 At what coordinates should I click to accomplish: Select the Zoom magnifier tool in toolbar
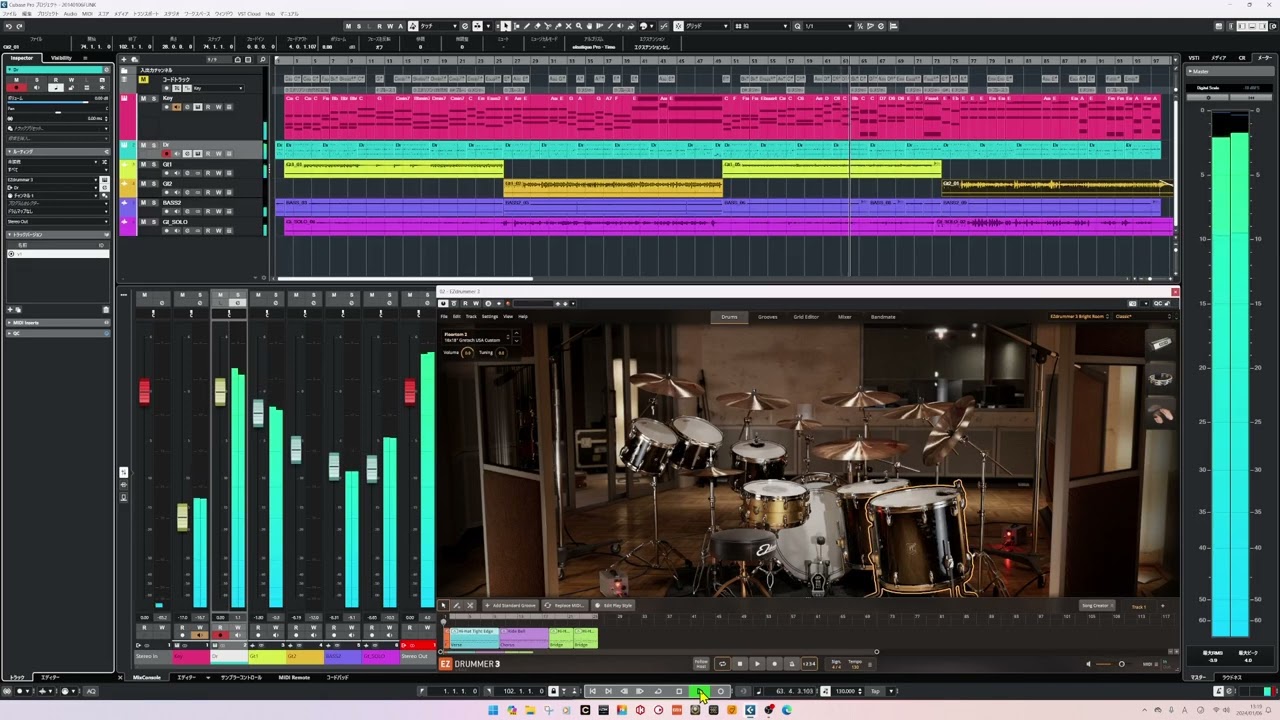pos(579,26)
